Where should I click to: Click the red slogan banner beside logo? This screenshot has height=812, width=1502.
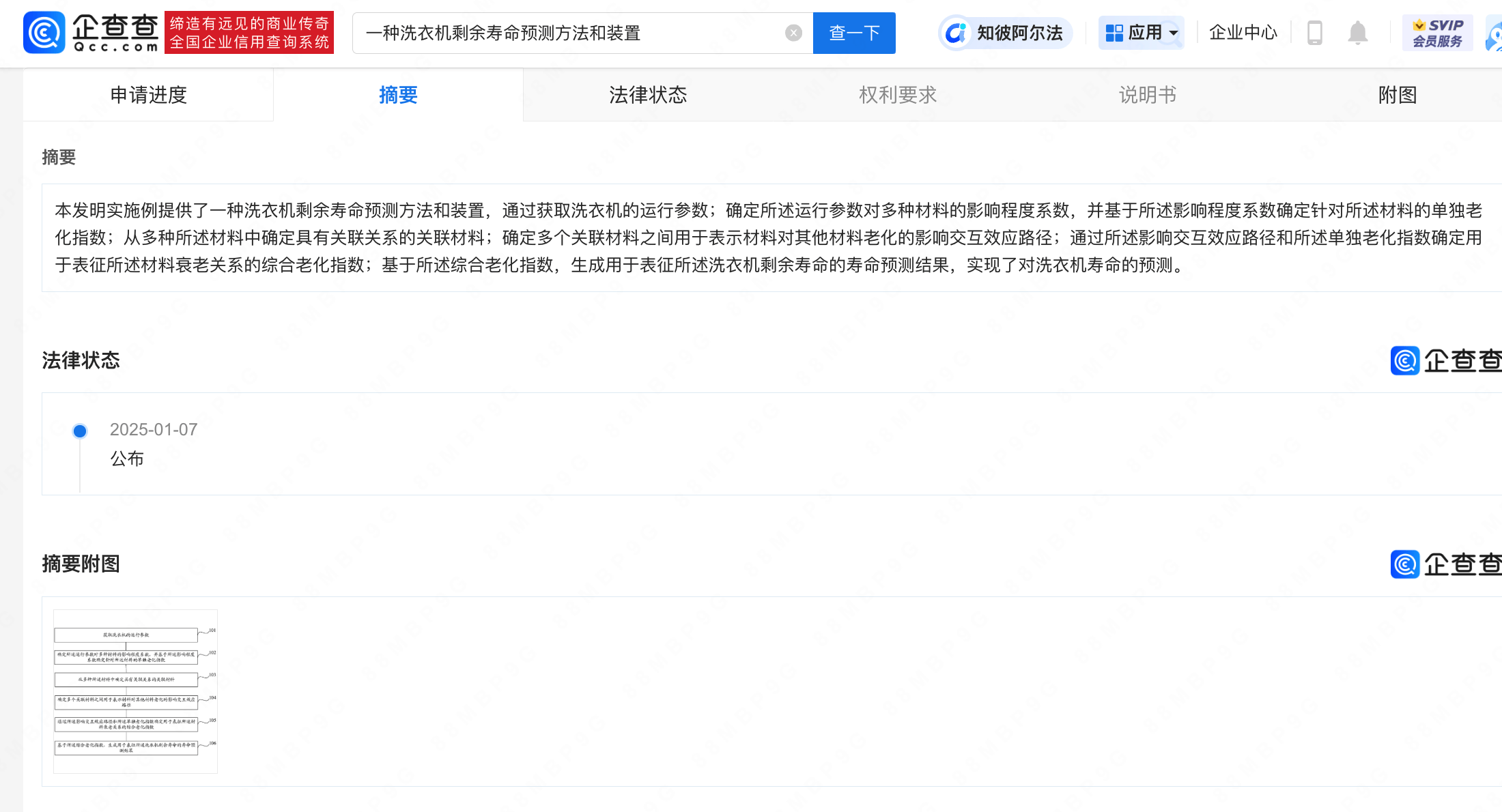[249, 32]
